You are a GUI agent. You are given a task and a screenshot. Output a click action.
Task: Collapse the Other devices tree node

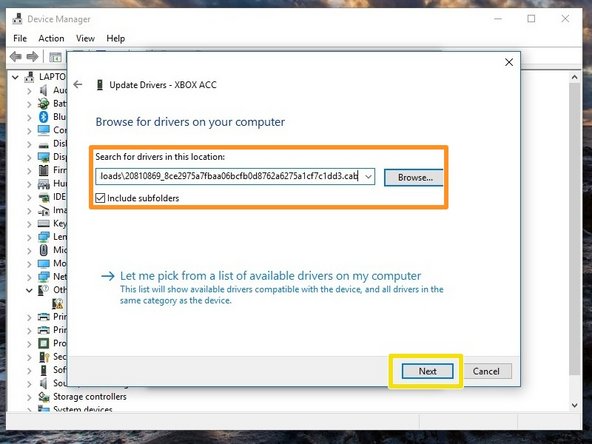click(29, 290)
